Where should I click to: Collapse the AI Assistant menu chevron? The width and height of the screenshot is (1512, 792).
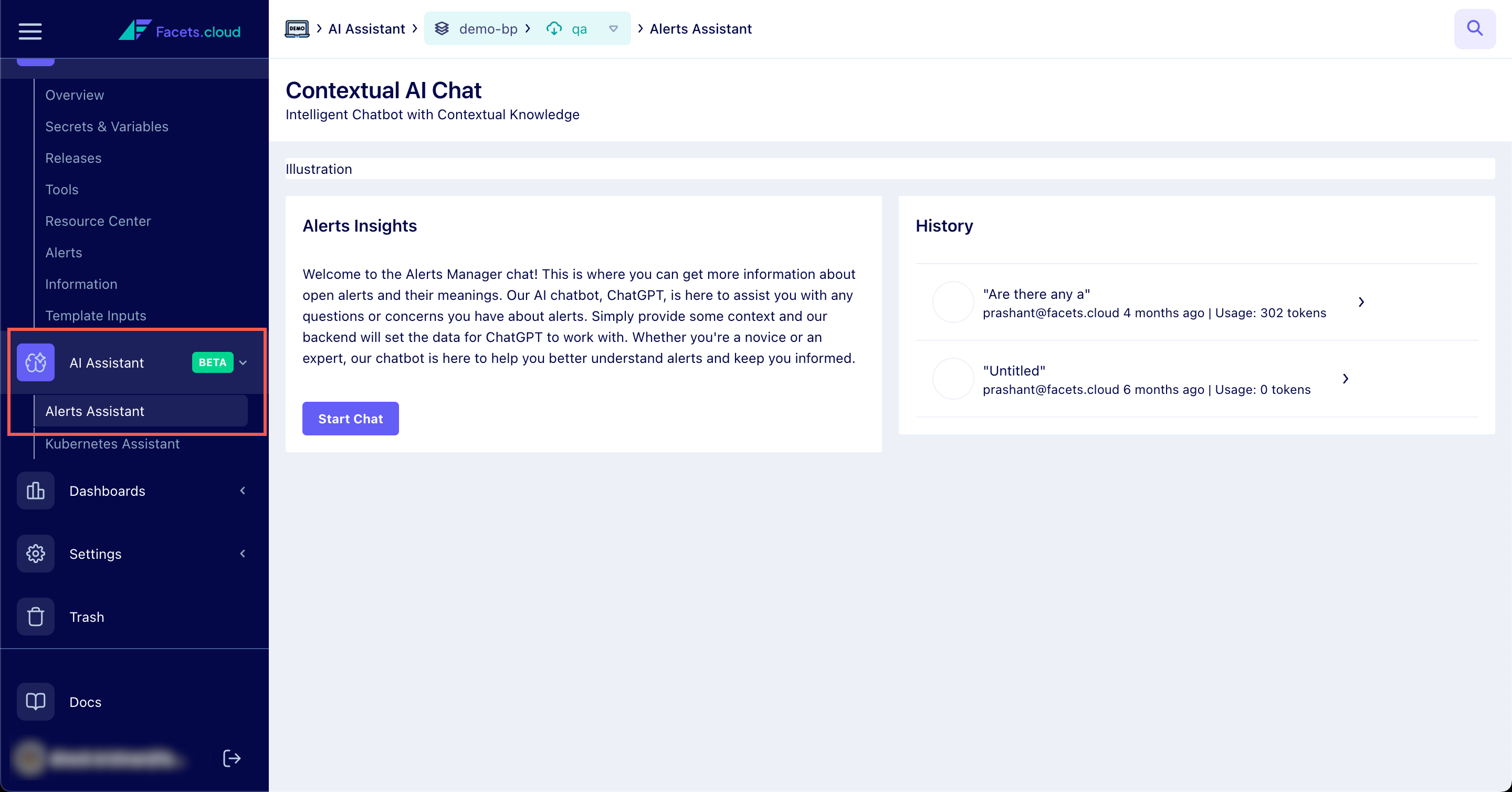click(x=243, y=362)
